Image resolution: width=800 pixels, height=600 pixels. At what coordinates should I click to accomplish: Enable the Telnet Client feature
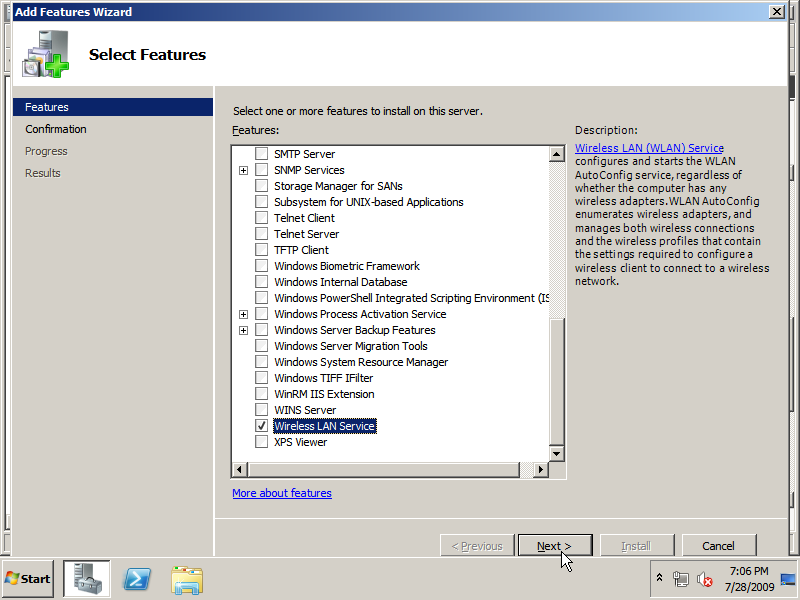tap(261, 218)
